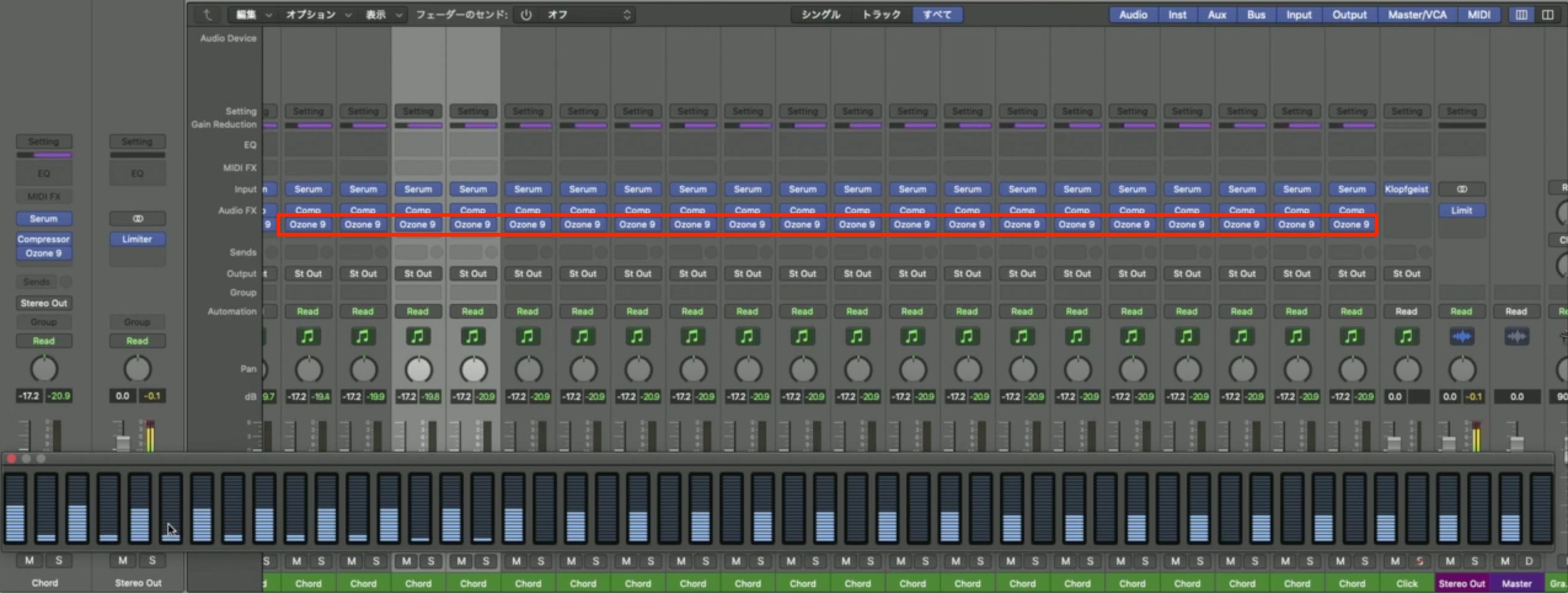Toggle the fader sends power icon
Image resolution: width=1568 pixels, height=593 pixels.
[526, 15]
